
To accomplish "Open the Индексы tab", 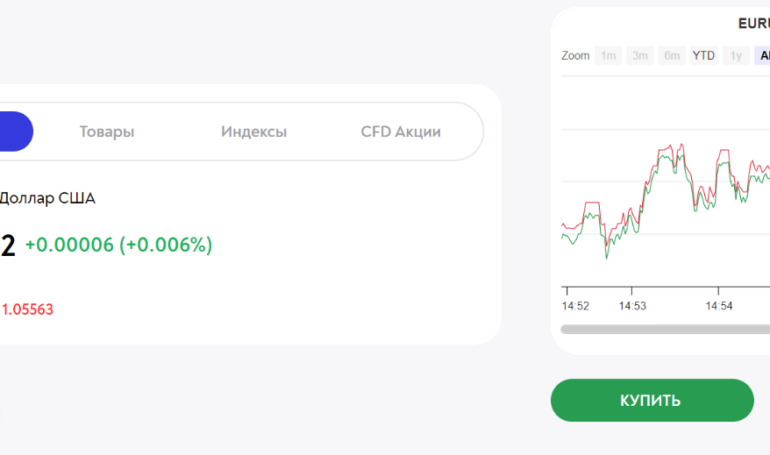I will coord(254,131).
